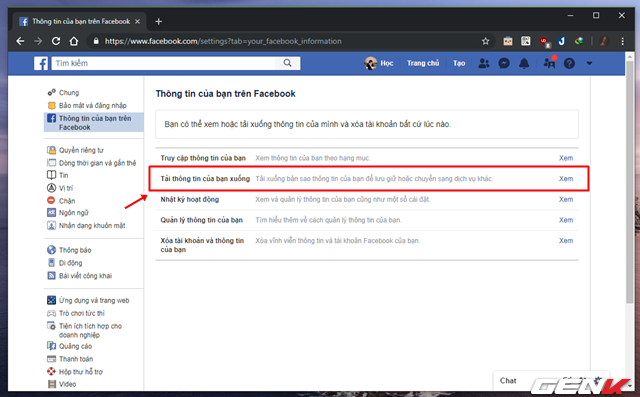Click the Xóa tài khoản và thông tin label

pyautogui.click(x=202, y=245)
